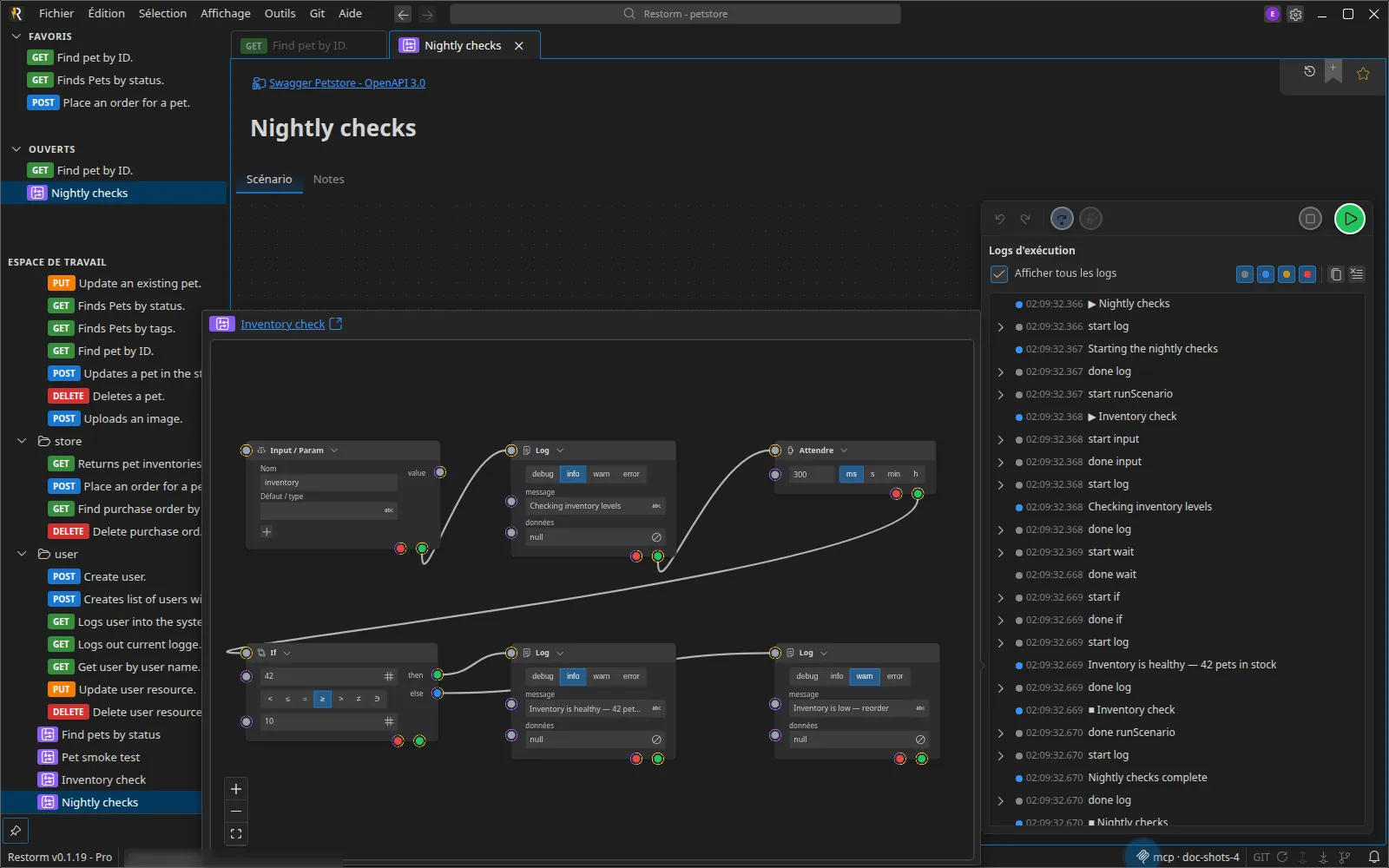
Task: Star this scenario as favorite
Action: point(1363,74)
